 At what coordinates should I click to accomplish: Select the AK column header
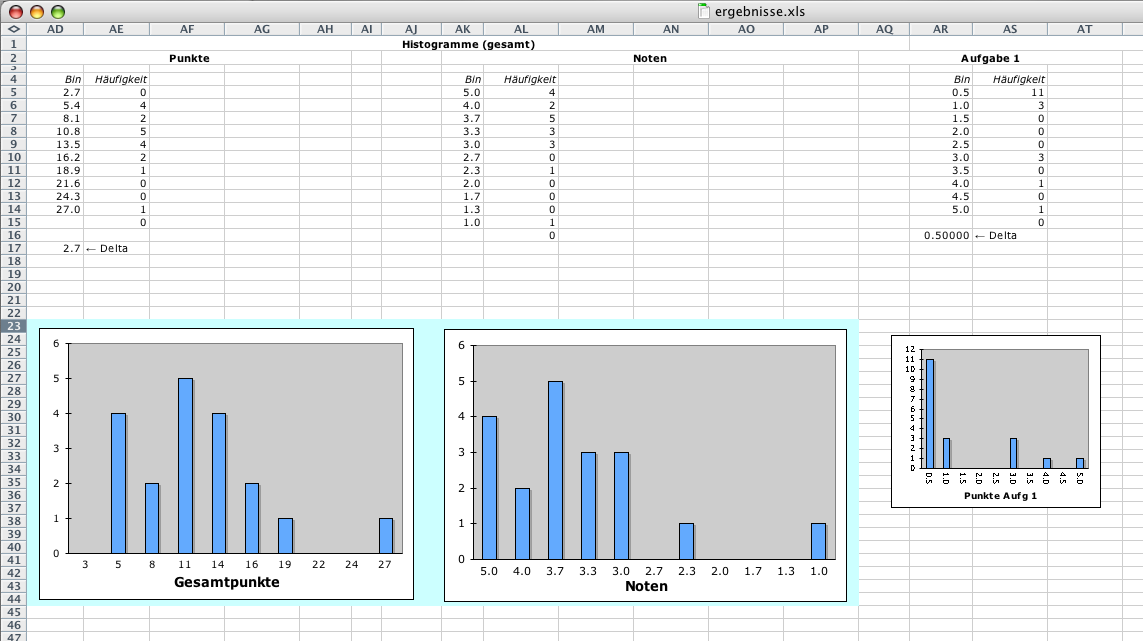[x=462, y=30]
